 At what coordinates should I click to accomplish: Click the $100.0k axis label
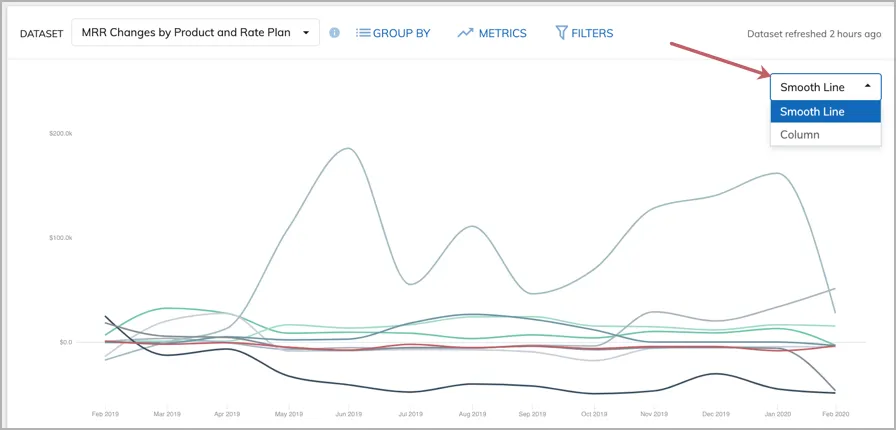[61, 238]
